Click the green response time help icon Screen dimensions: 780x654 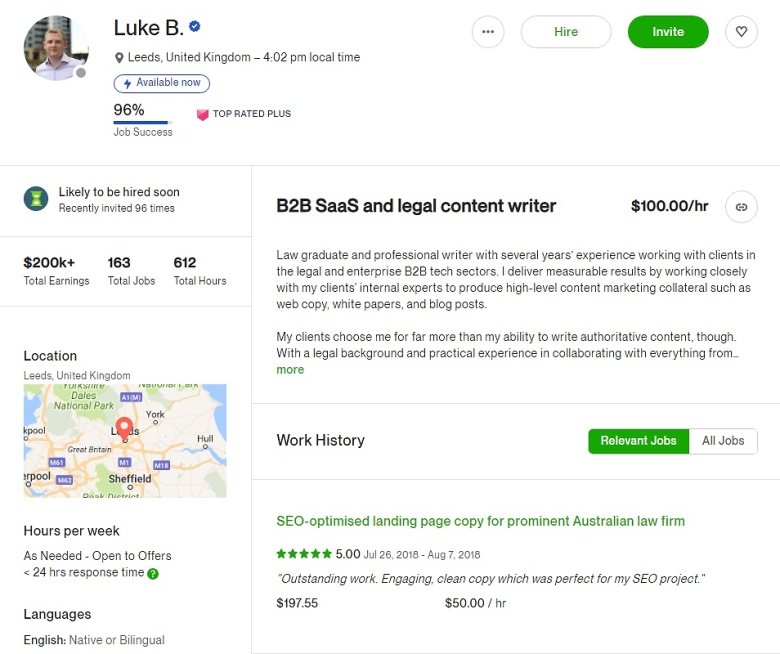tap(153, 573)
